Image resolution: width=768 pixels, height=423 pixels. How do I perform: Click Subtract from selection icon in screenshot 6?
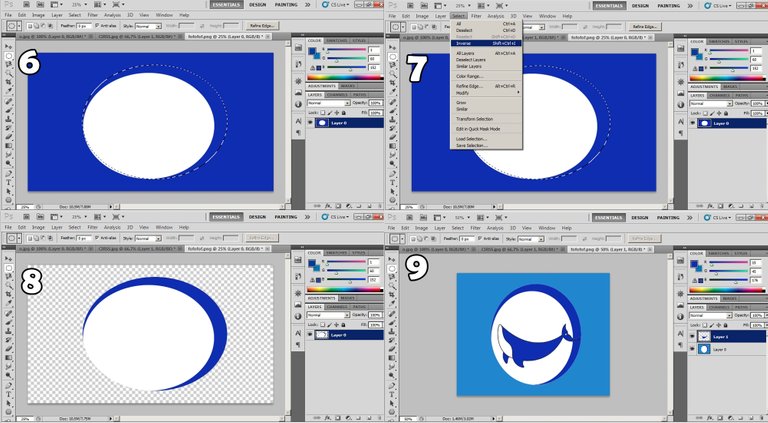pos(43,26)
